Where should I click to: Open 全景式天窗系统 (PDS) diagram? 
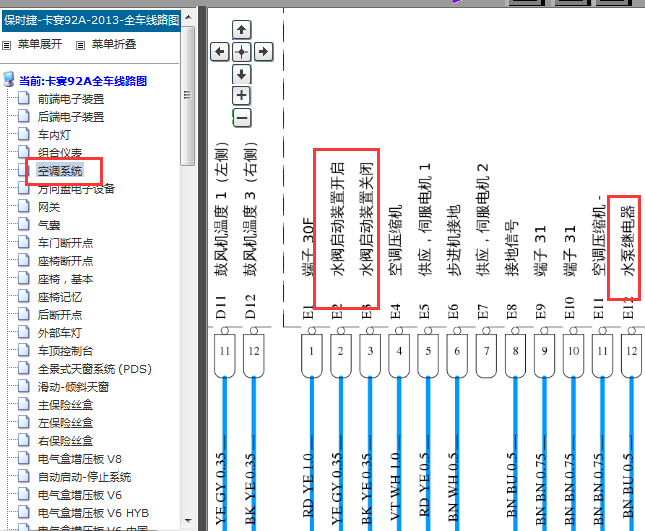click(x=95, y=369)
